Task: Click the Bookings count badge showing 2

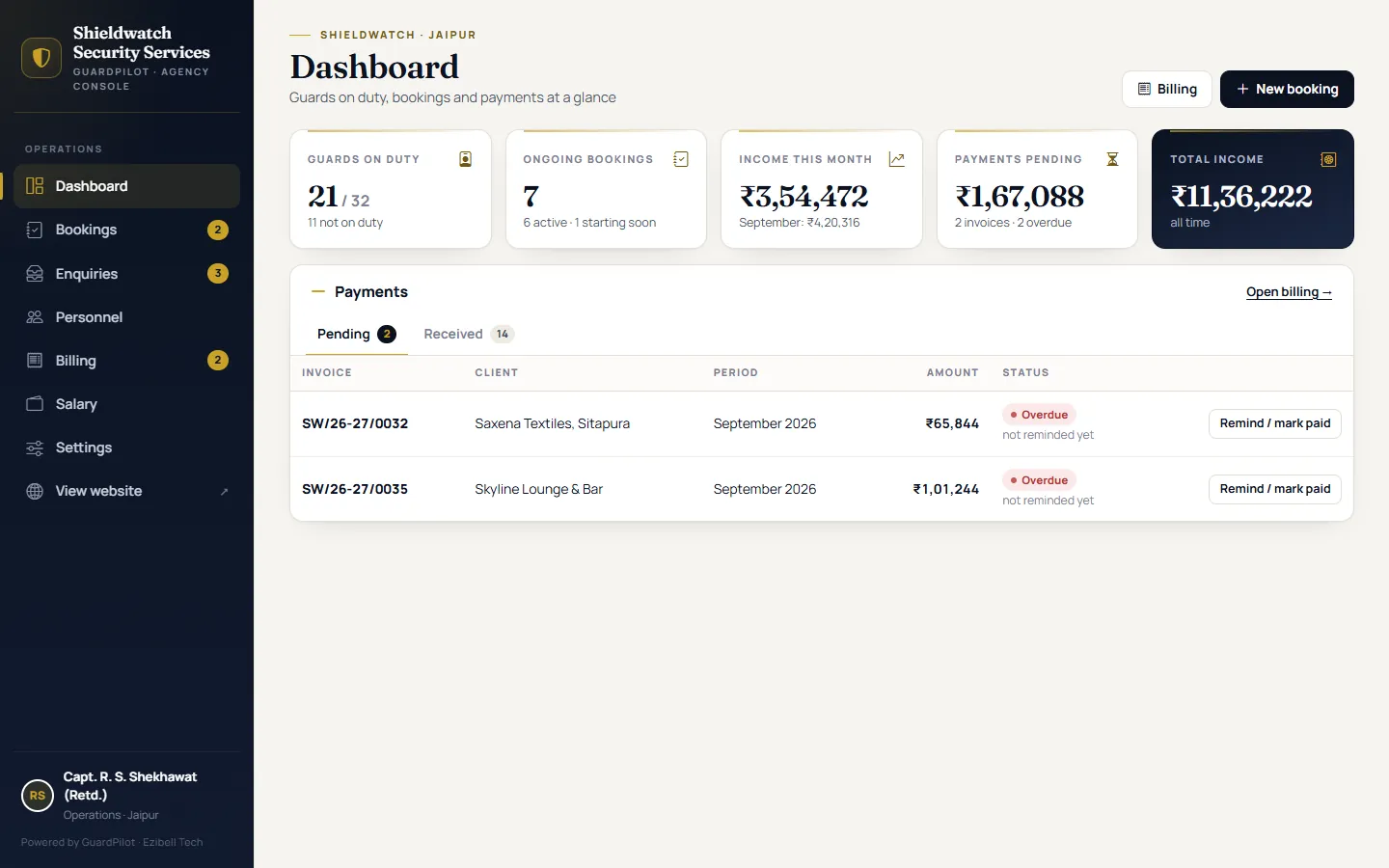Action: [x=218, y=230]
